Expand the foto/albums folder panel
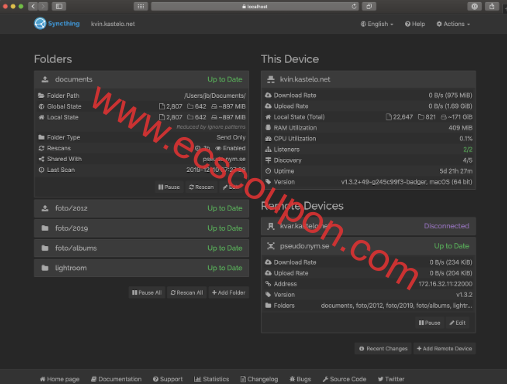Viewport: 507px width, 384px height. point(141,248)
